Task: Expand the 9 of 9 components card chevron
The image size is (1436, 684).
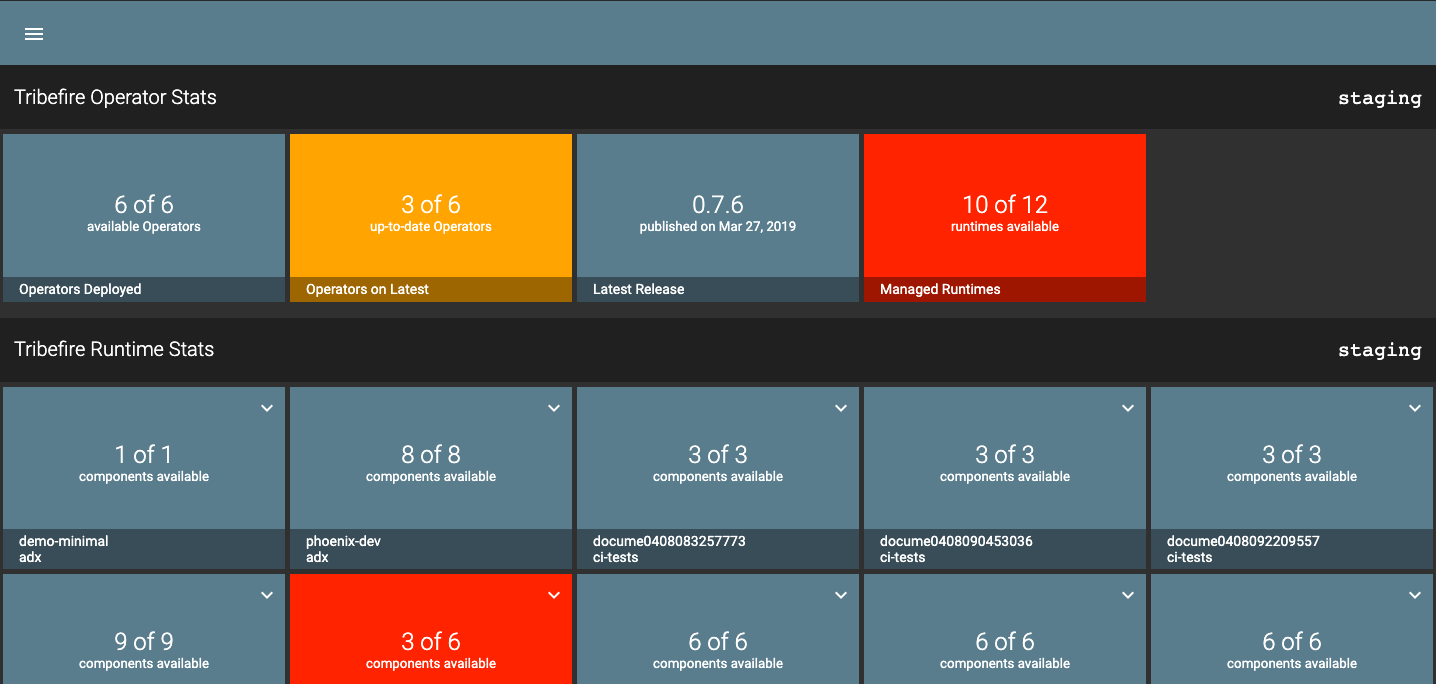Action: (x=267, y=595)
